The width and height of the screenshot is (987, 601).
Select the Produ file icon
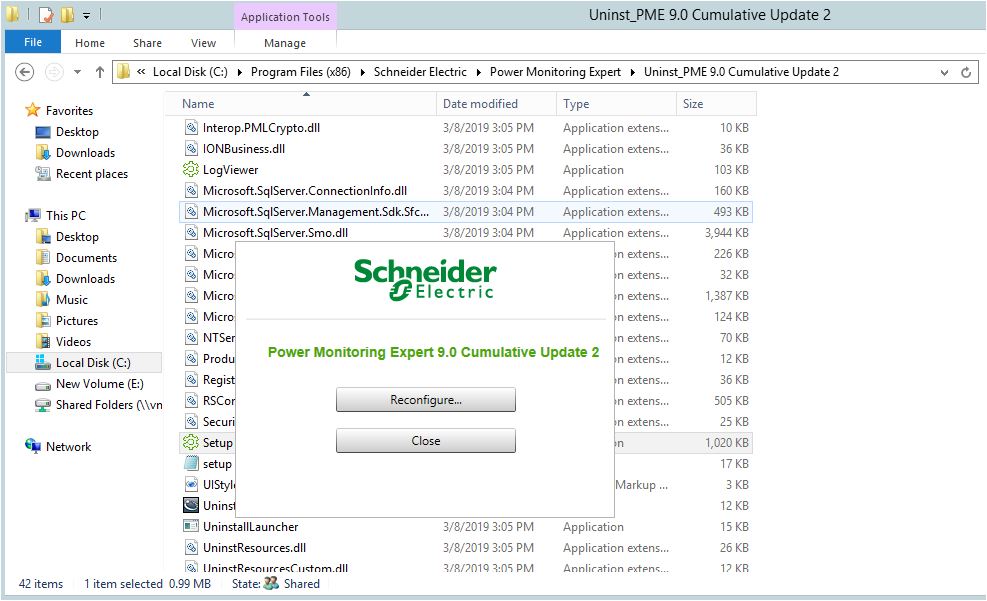pos(191,358)
